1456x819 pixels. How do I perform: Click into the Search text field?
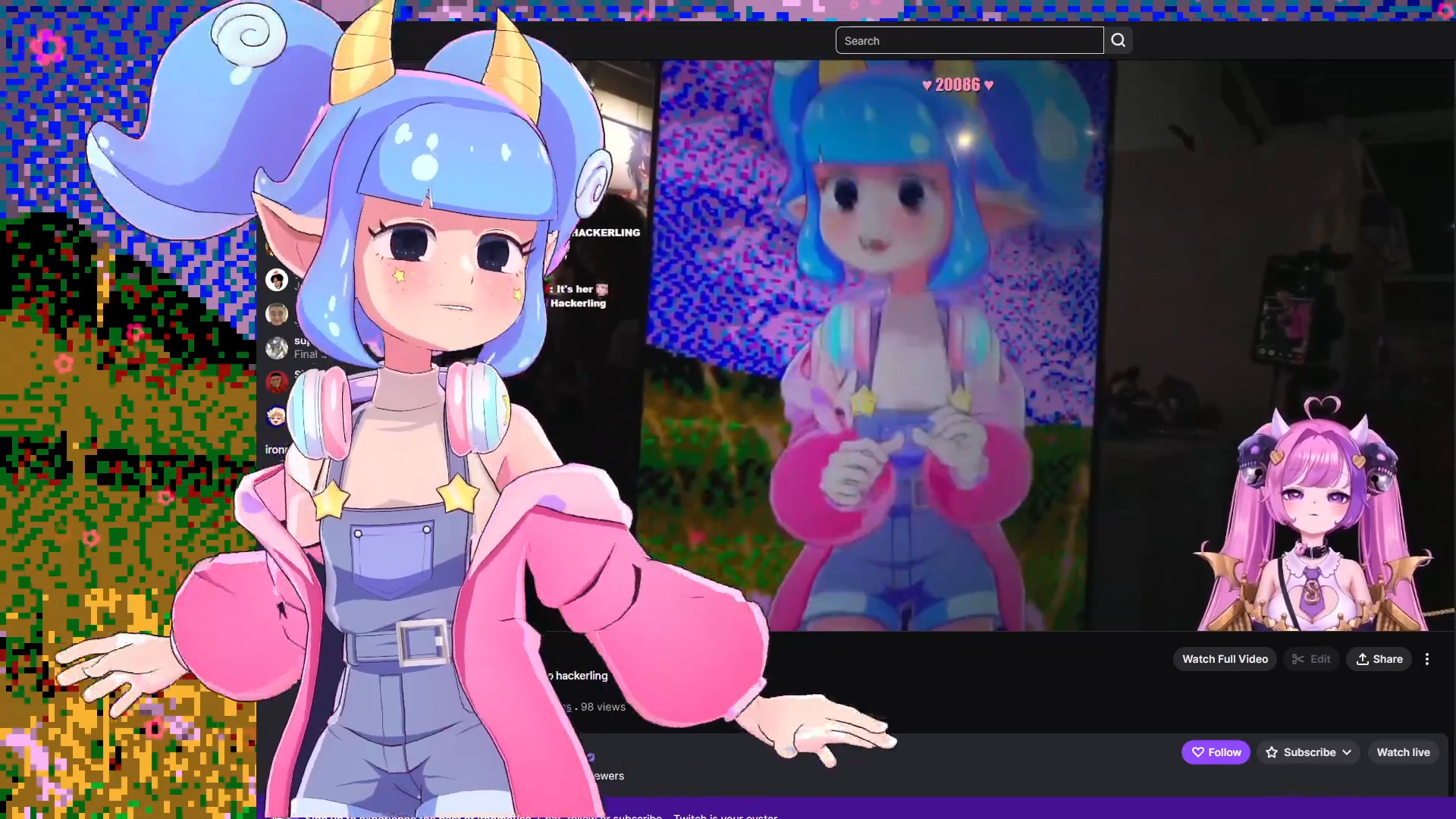pyautogui.click(x=968, y=41)
